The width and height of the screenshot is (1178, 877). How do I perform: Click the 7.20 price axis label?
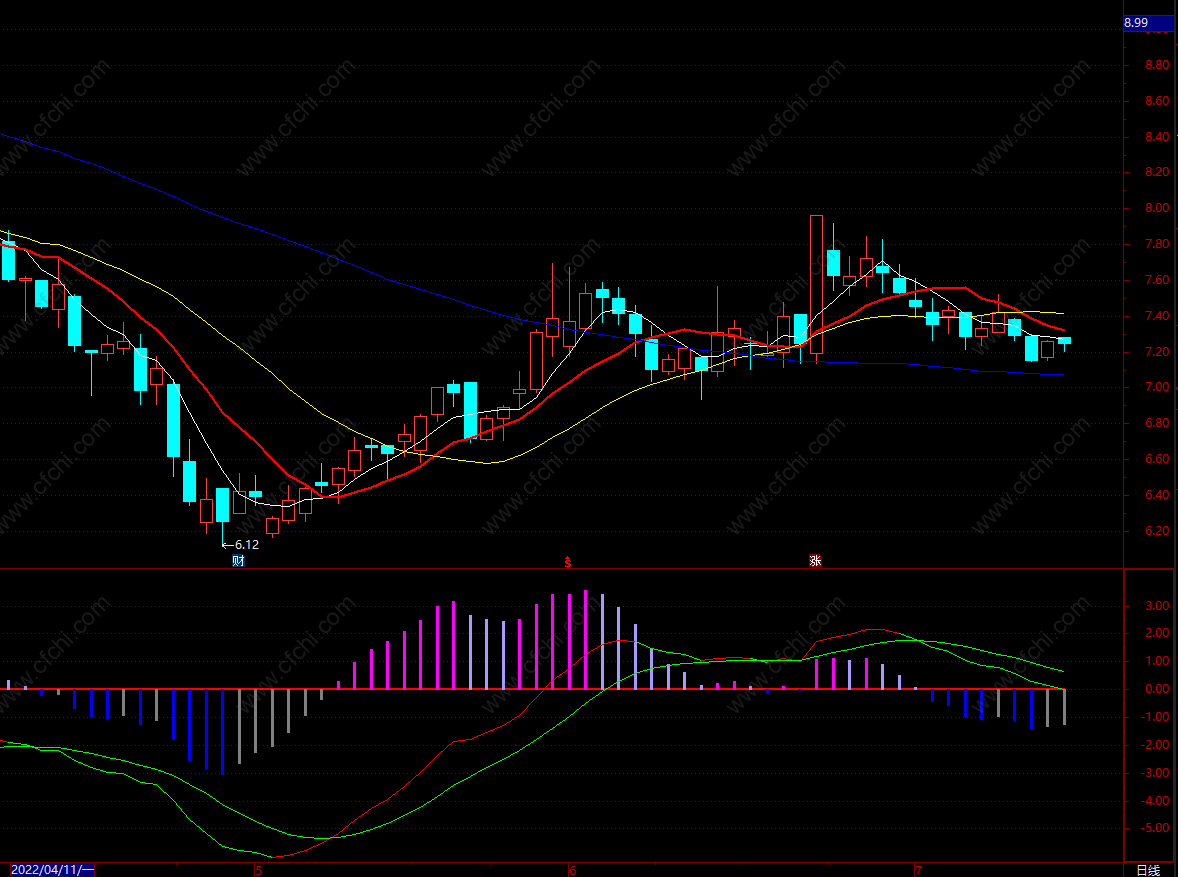(1157, 352)
